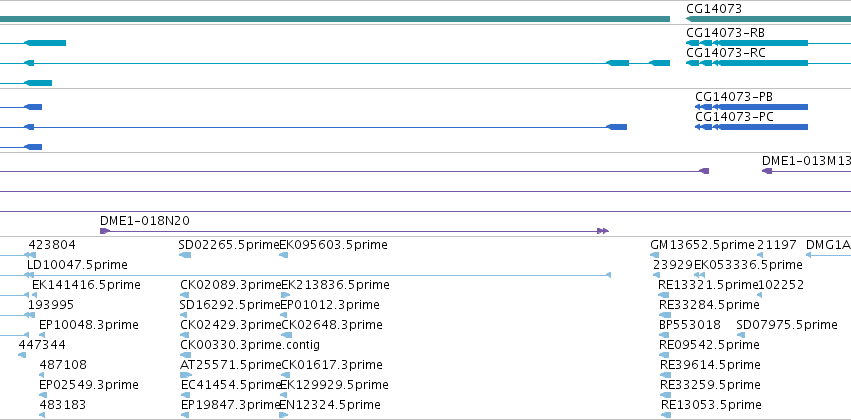The width and height of the screenshot is (851, 420).
Task: Select the DME1-013M13 feature arrow
Action: (767, 171)
